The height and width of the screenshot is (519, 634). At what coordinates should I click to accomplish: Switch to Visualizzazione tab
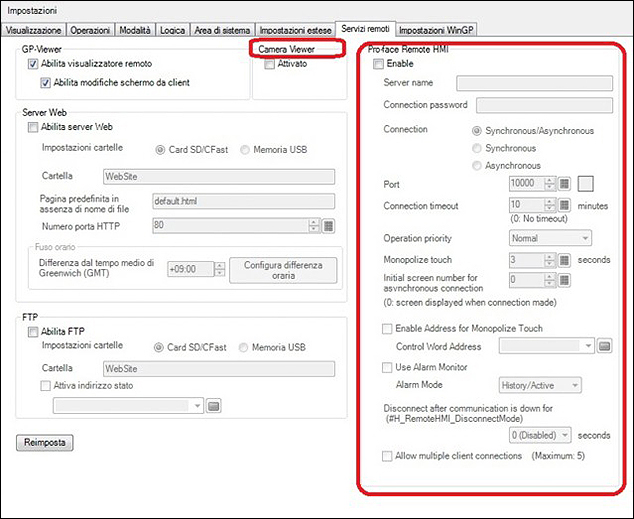pyautogui.click(x=33, y=30)
